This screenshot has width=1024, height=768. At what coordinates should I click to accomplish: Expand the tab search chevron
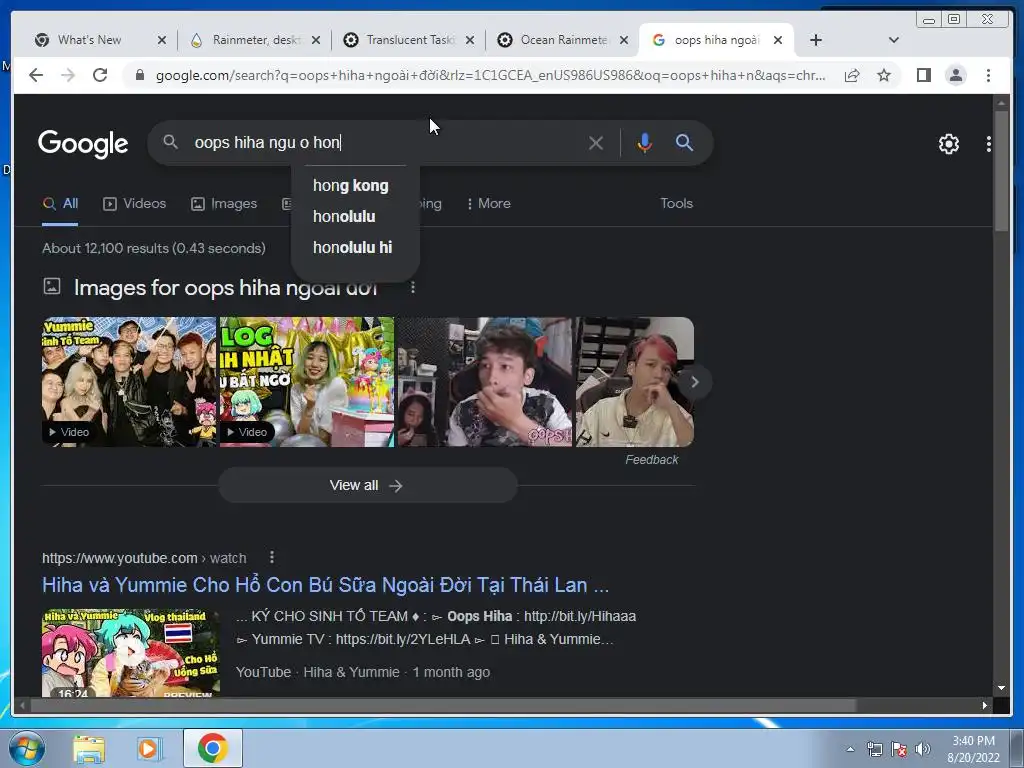click(894, 40)
